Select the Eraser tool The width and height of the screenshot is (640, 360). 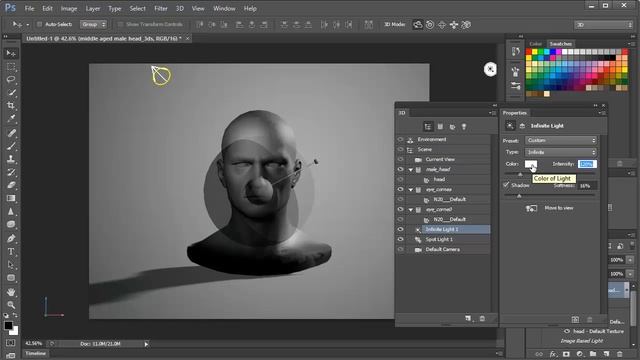[x=11, y=185]
